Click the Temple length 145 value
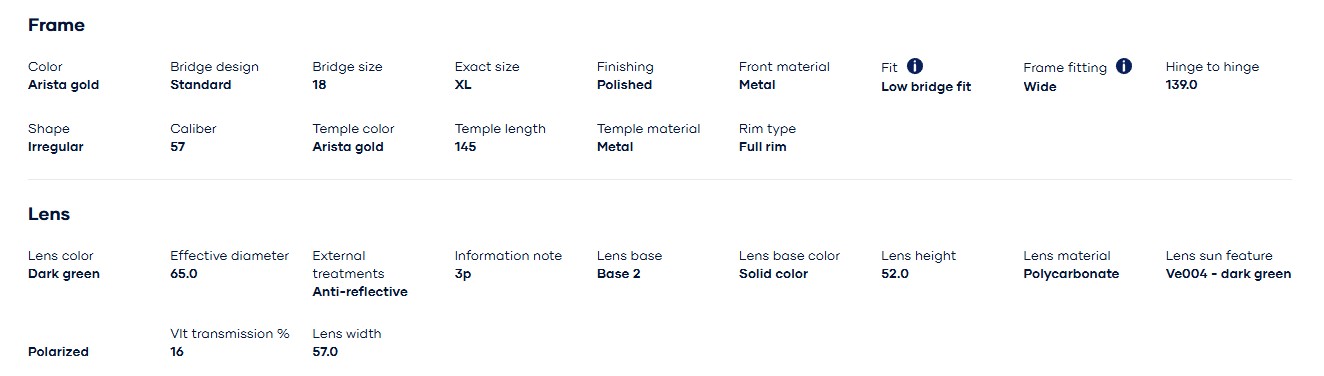The height and width of the screenshot is (376, 1324). click(x=465, y=147)
